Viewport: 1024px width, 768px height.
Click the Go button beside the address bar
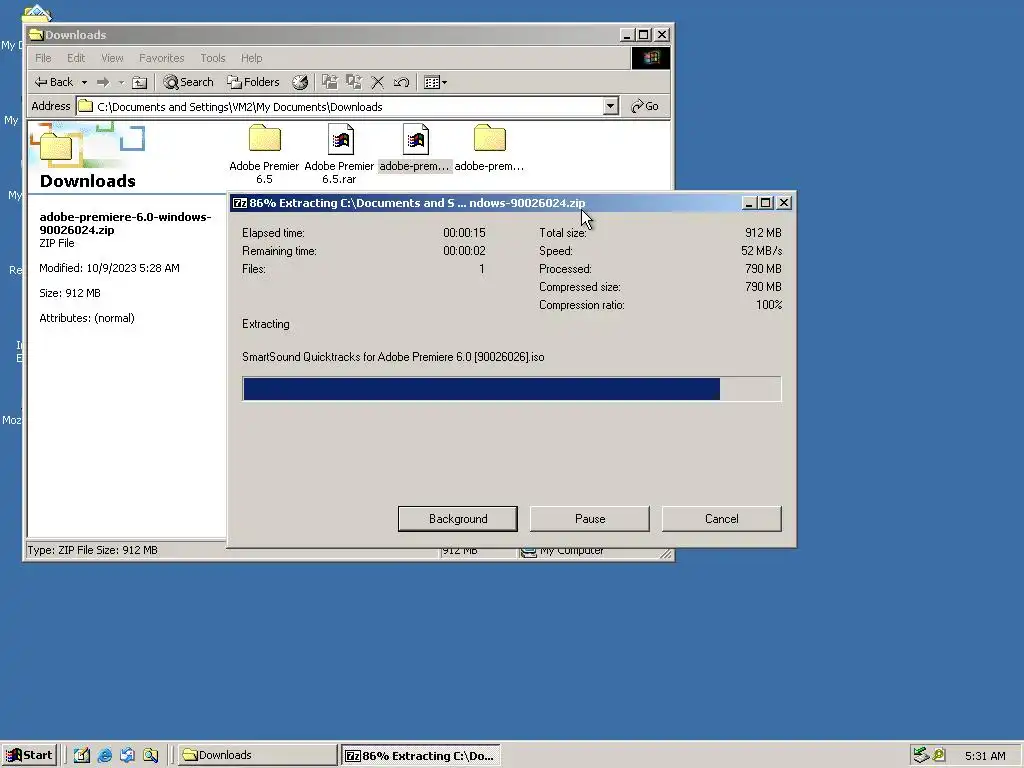645,106
